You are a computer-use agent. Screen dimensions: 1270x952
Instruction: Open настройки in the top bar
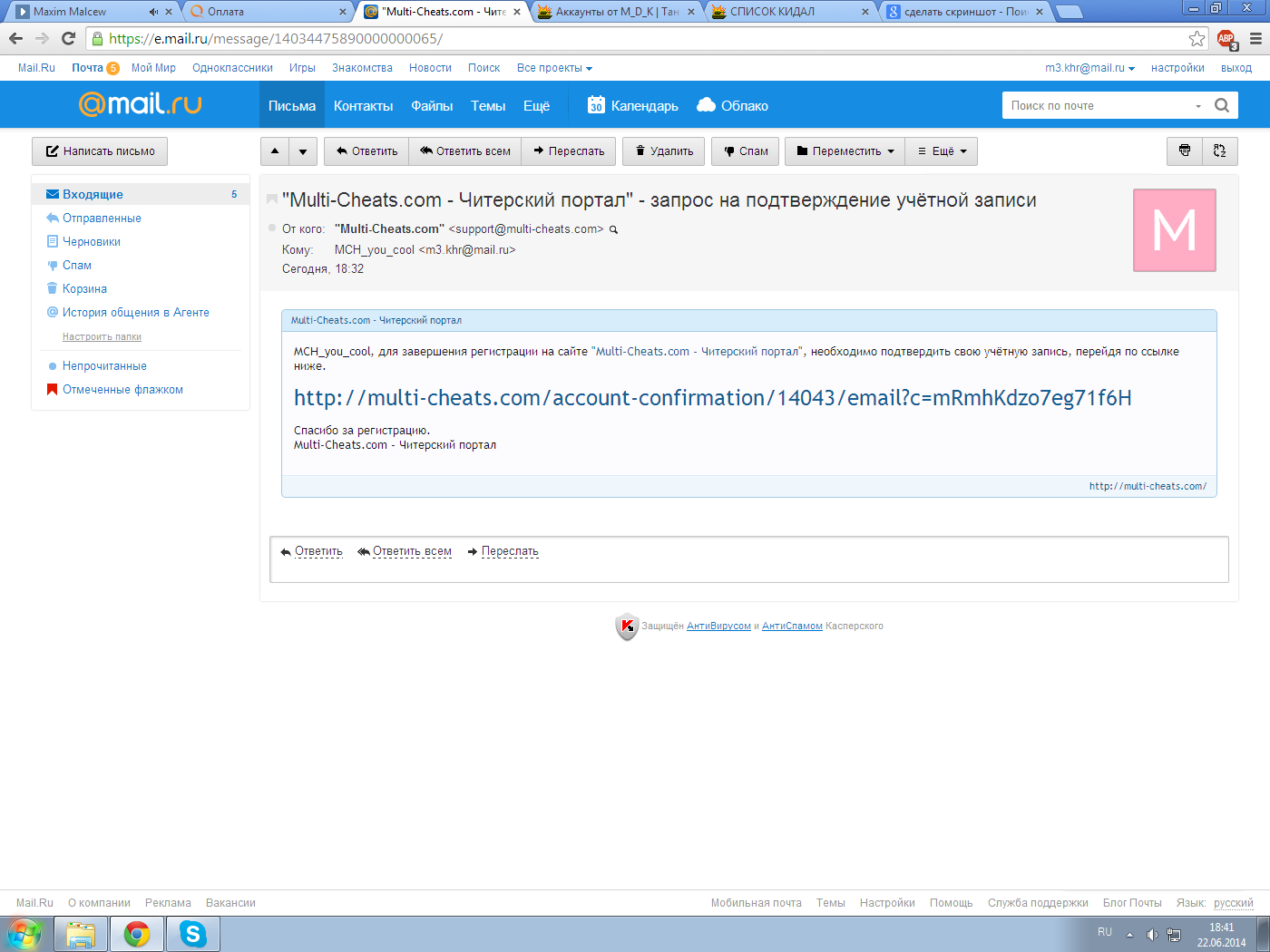1177,68
